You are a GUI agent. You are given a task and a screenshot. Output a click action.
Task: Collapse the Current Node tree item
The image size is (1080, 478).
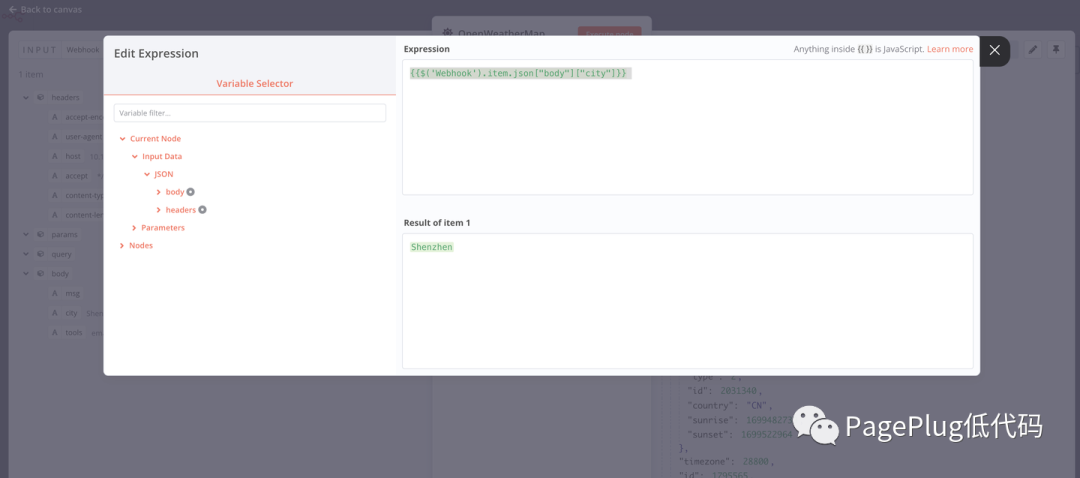(x=123, y=138)
